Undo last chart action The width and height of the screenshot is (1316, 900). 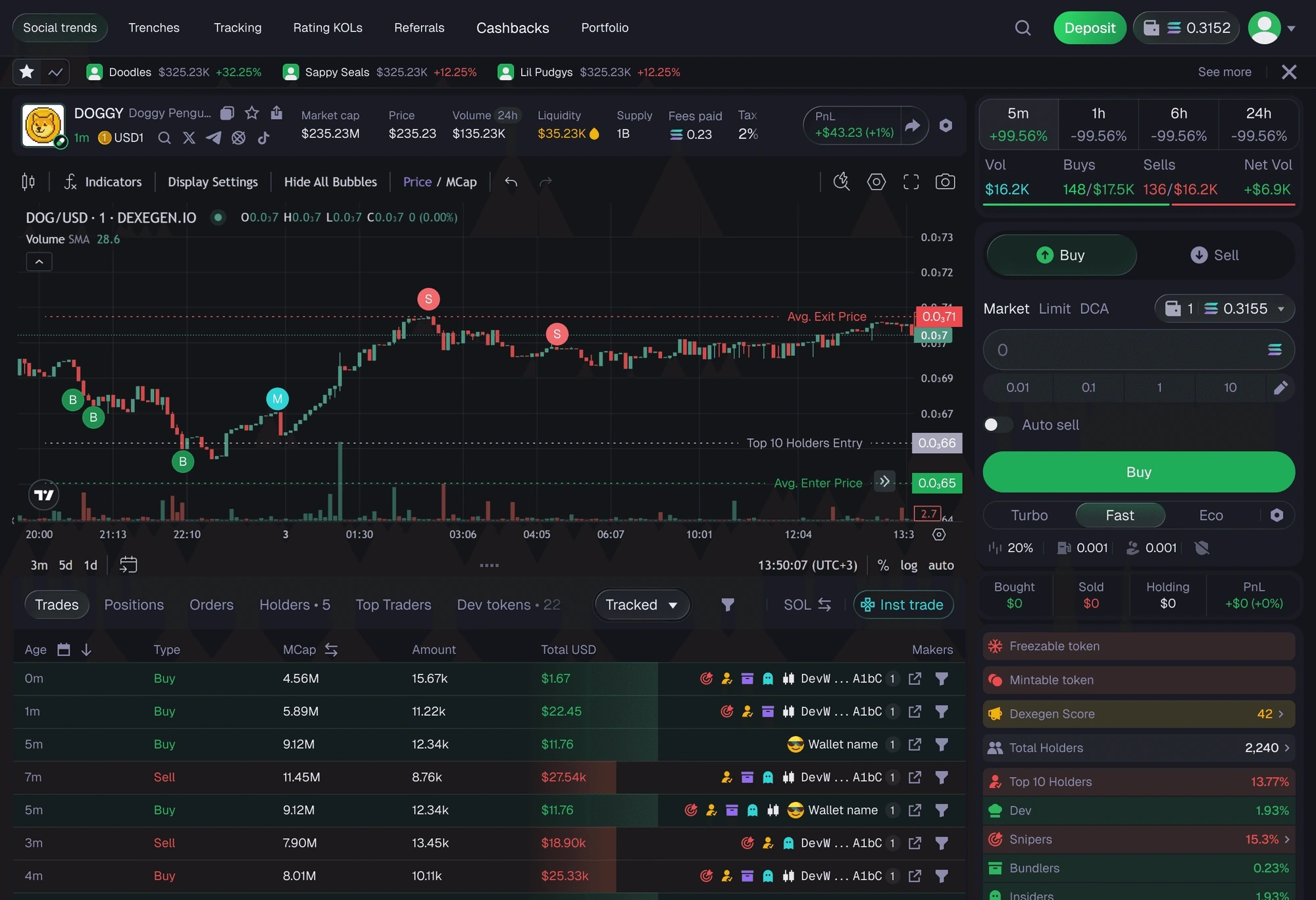[511, 182]
